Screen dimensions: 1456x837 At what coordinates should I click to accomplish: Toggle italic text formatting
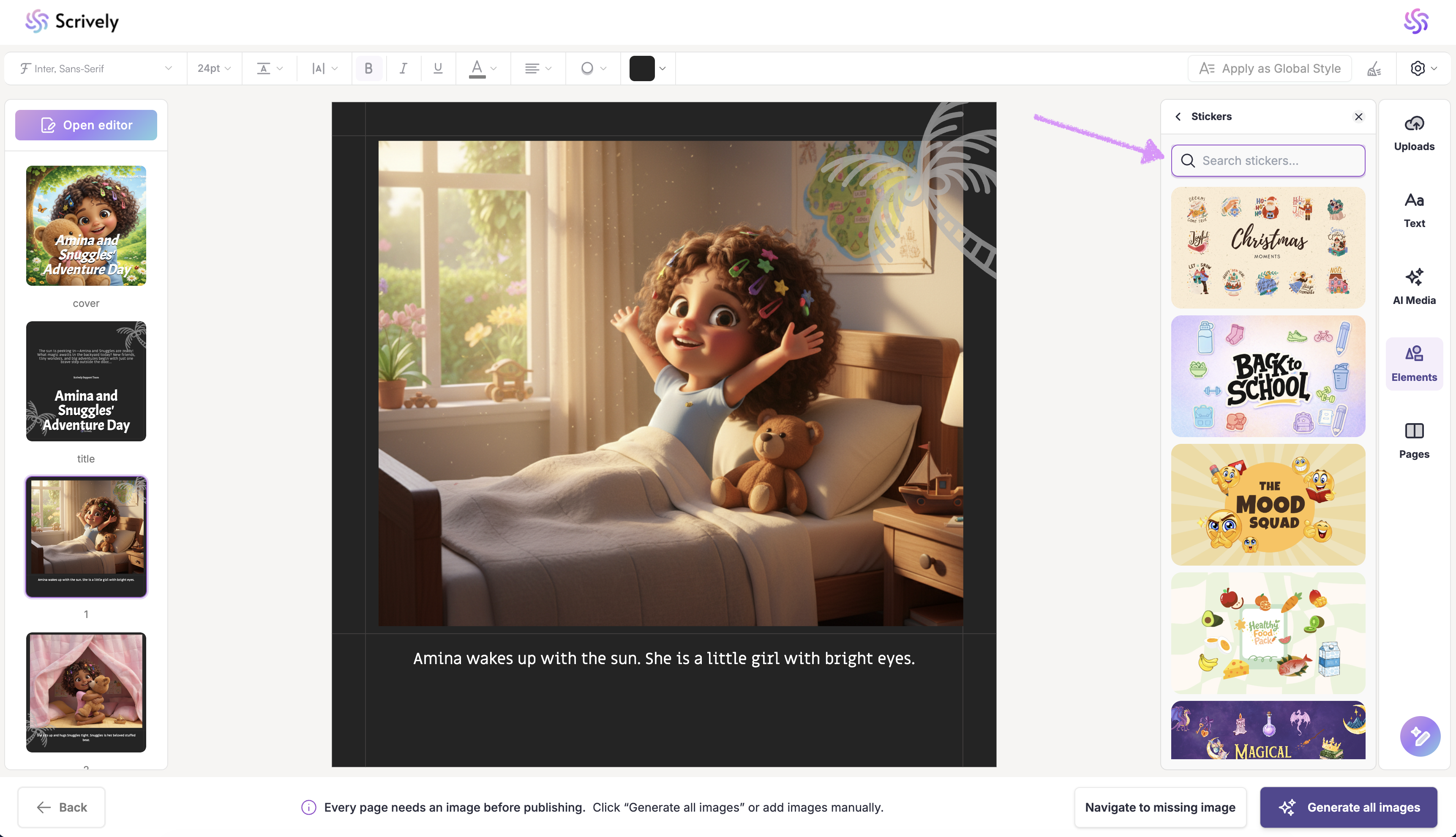404,68
